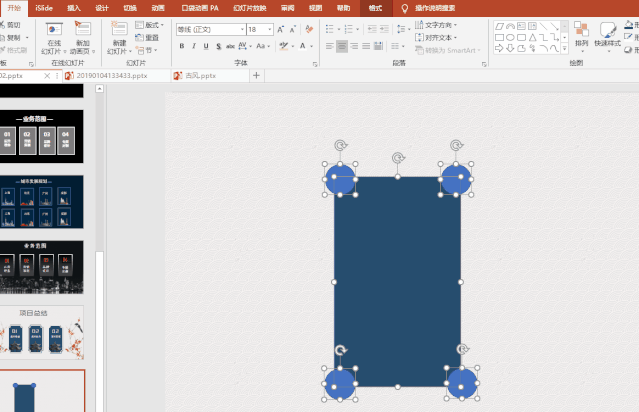Click the lightbulb tell-me search icon
This screenshot has width=639, height=412.
pyautogui.click(x=404, y=8)
